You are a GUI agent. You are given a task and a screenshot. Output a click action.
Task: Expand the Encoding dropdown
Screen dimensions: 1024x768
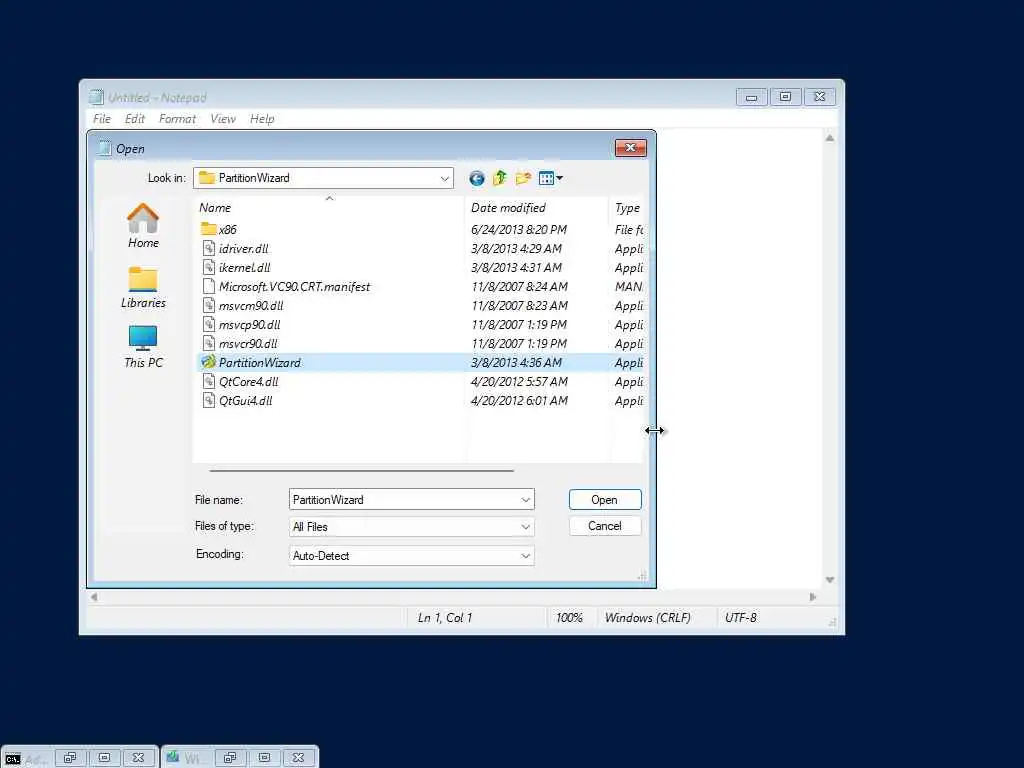click(526, 556)
